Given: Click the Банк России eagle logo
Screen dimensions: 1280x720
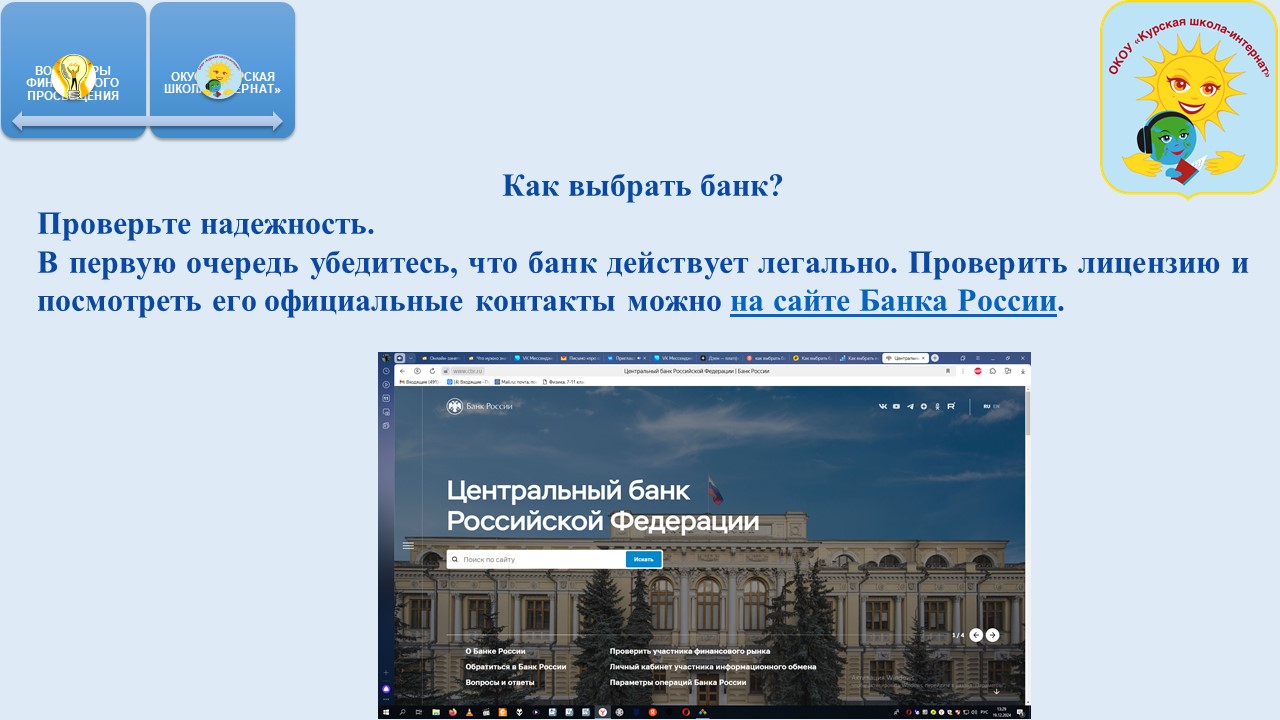Looking at the screenshot, I should point(454,406).
